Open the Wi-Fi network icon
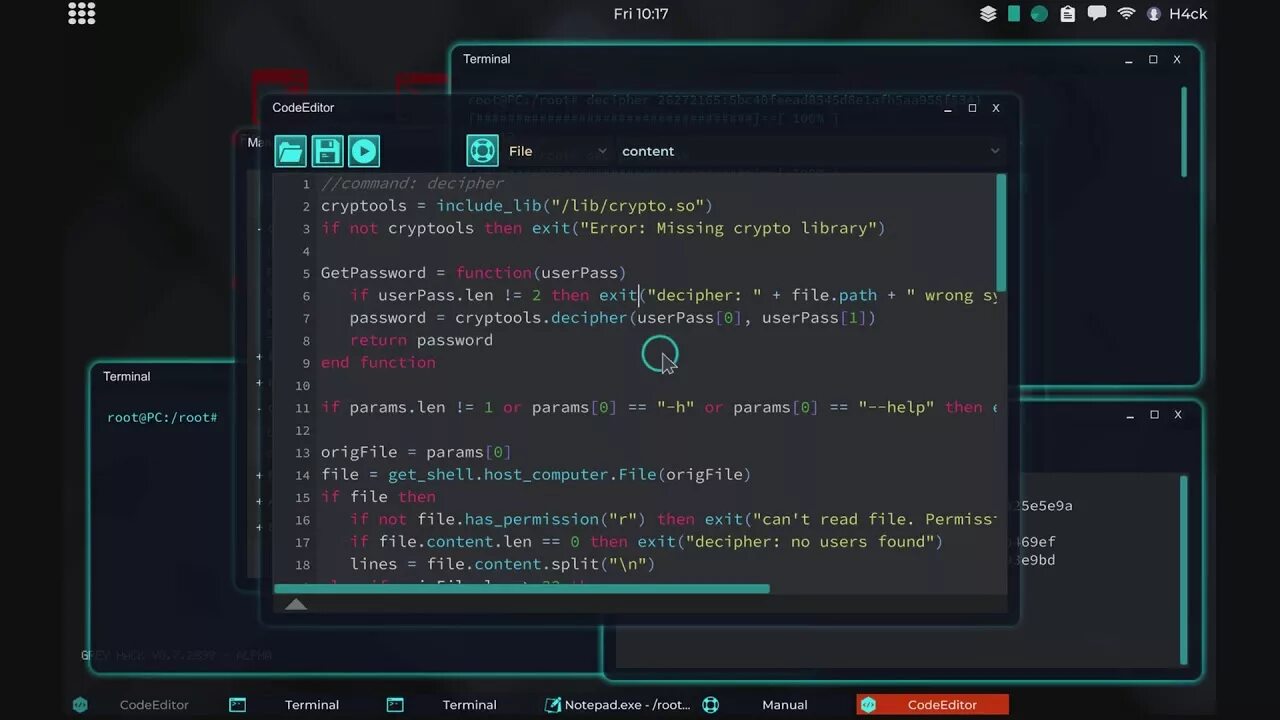 (x=1126, y=14)
